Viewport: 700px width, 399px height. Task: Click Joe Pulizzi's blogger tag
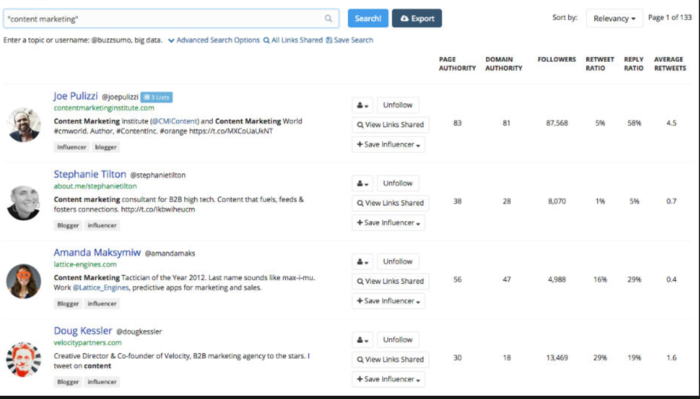point(106,147)
